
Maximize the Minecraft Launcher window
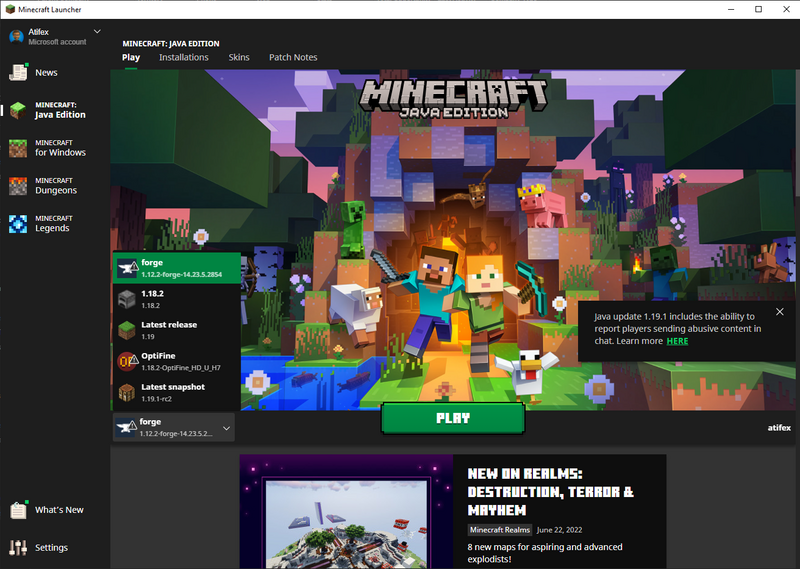click(759, 9)
